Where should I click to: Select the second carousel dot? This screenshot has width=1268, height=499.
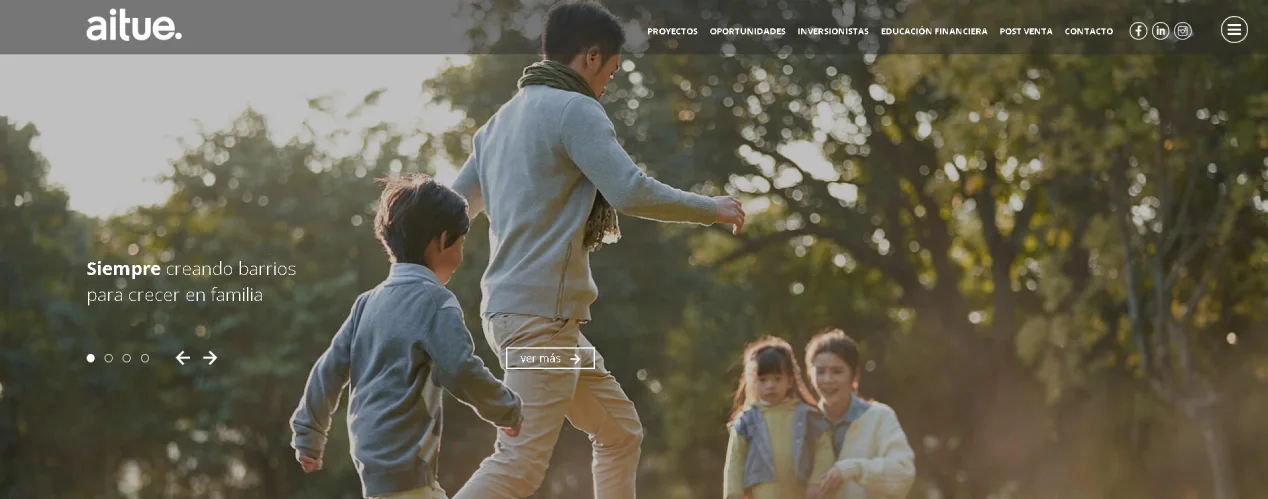click(109, 358)
